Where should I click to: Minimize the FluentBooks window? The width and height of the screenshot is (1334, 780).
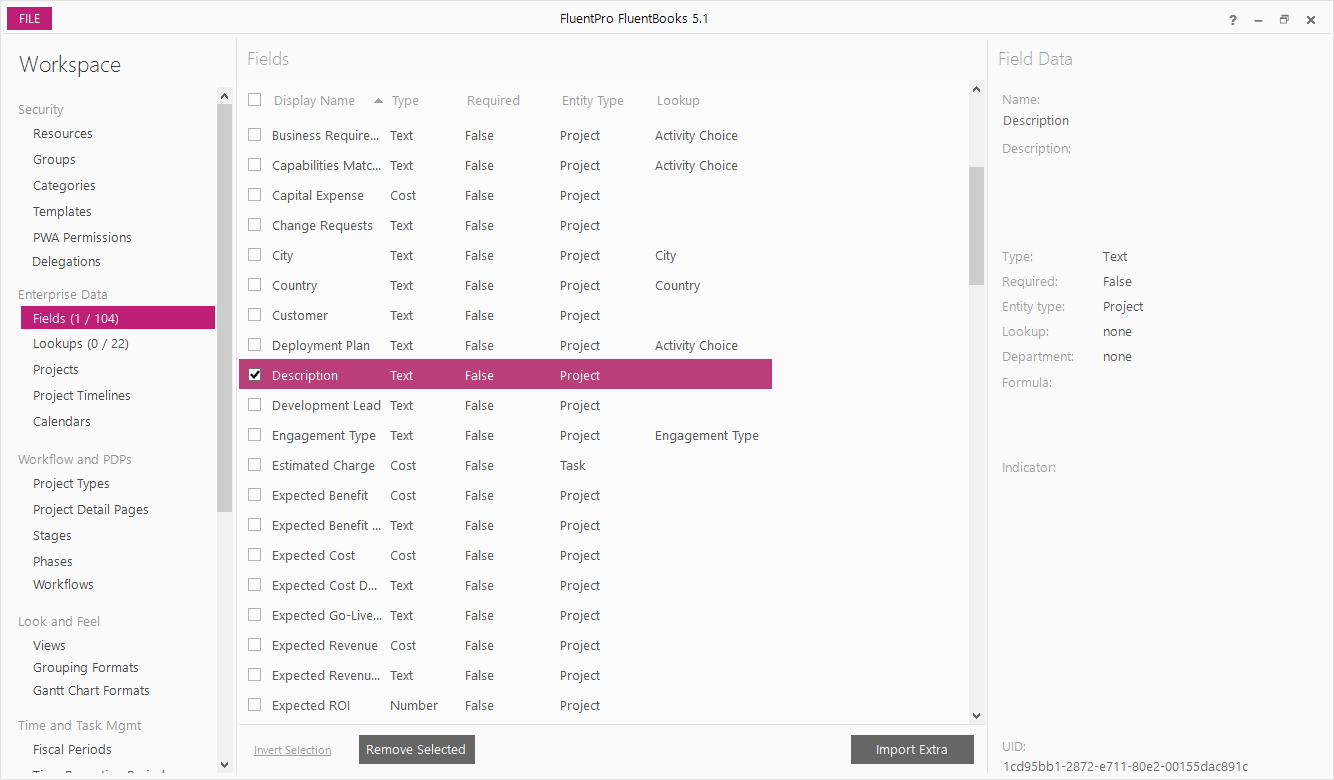pos(1258,20)
